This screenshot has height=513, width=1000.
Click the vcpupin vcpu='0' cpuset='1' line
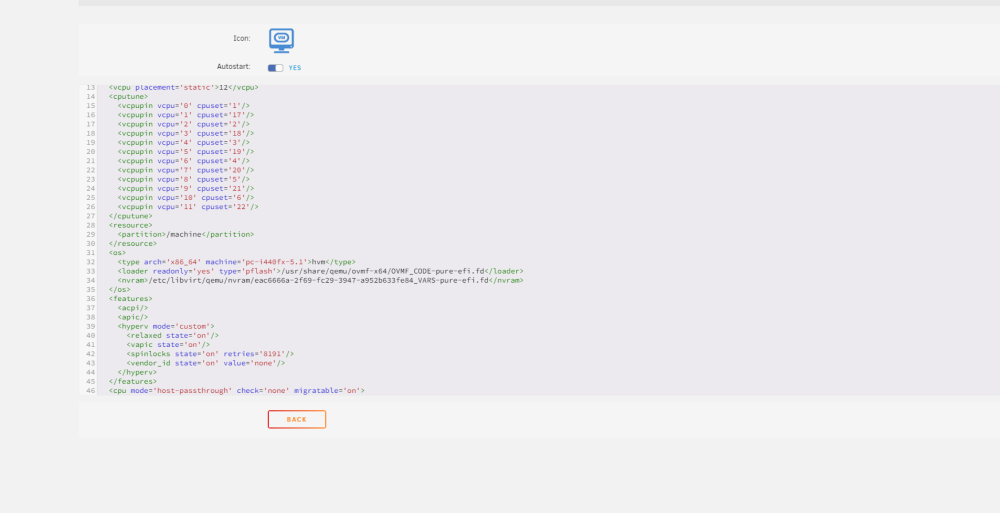[x=184, y=105]
